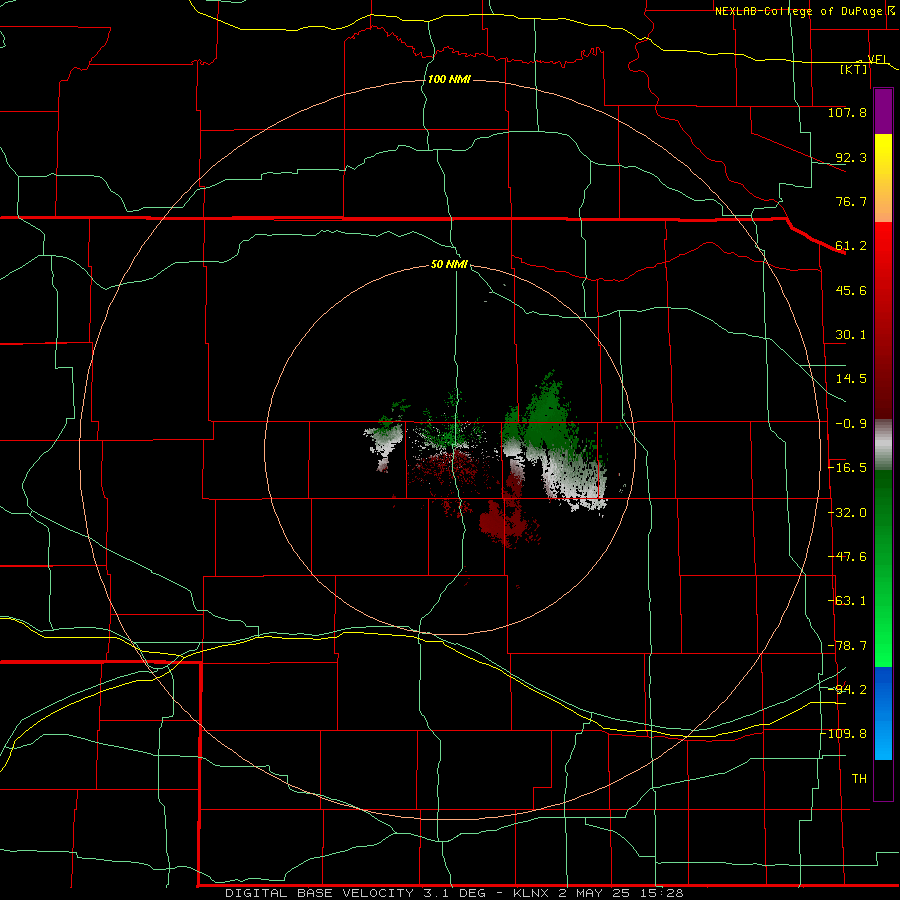Click the KLNX radar site identifier
Image resolution: width=900 pixels, height=900 pixels.
tap(531, 893)
